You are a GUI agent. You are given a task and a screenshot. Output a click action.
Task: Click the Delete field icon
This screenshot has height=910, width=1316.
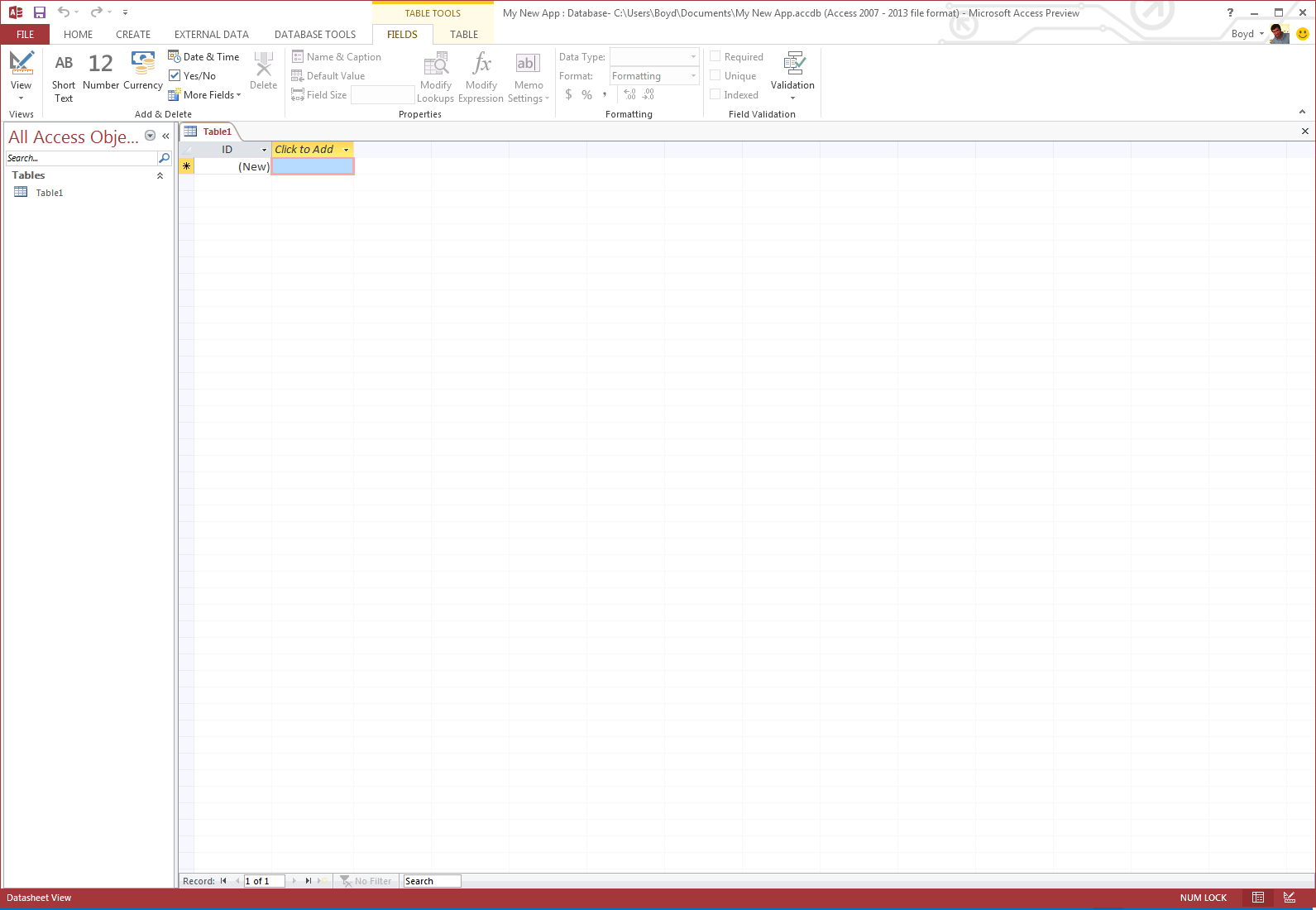pyautogui.click(x=263, y=65)
